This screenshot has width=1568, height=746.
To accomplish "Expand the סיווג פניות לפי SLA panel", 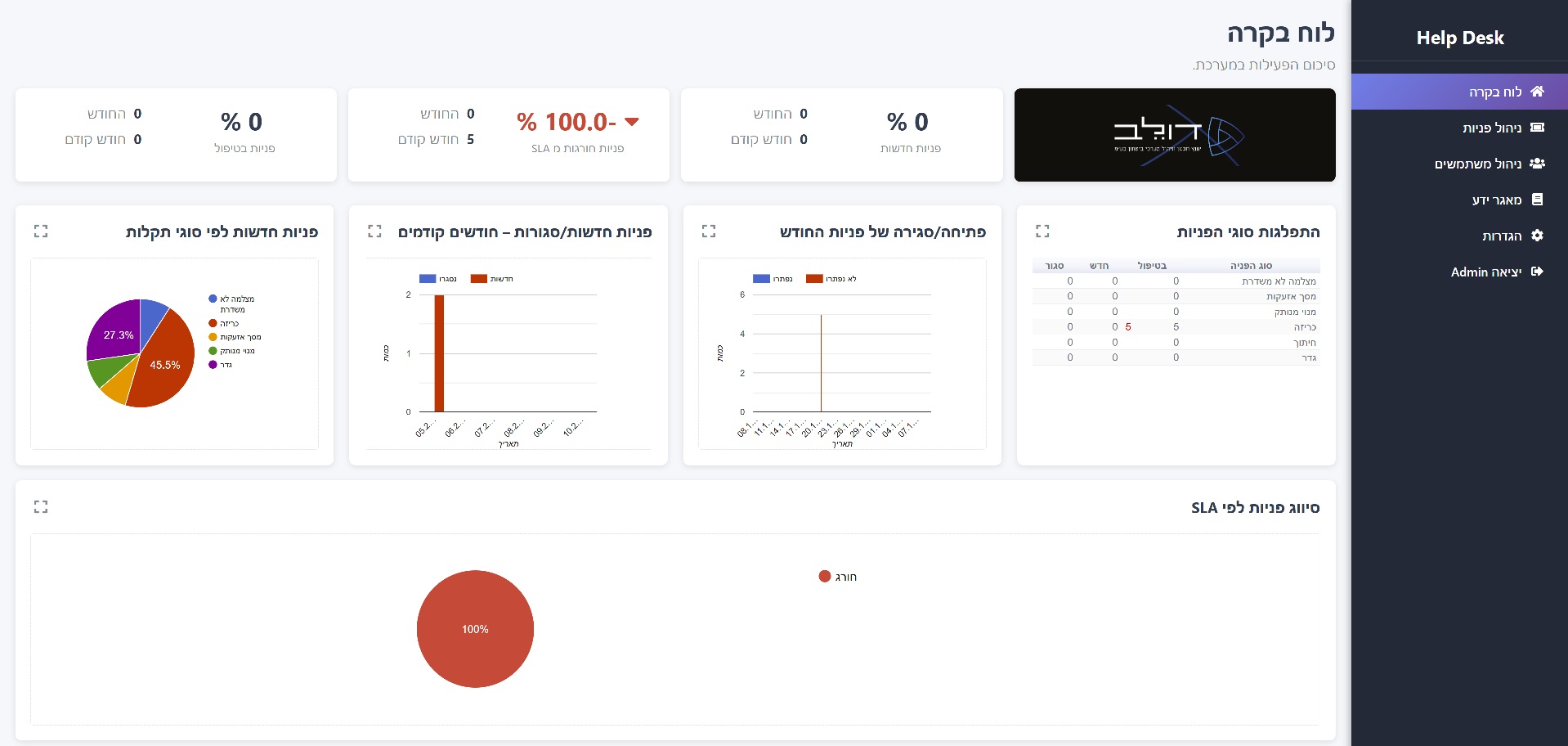I will coord(41,507).
